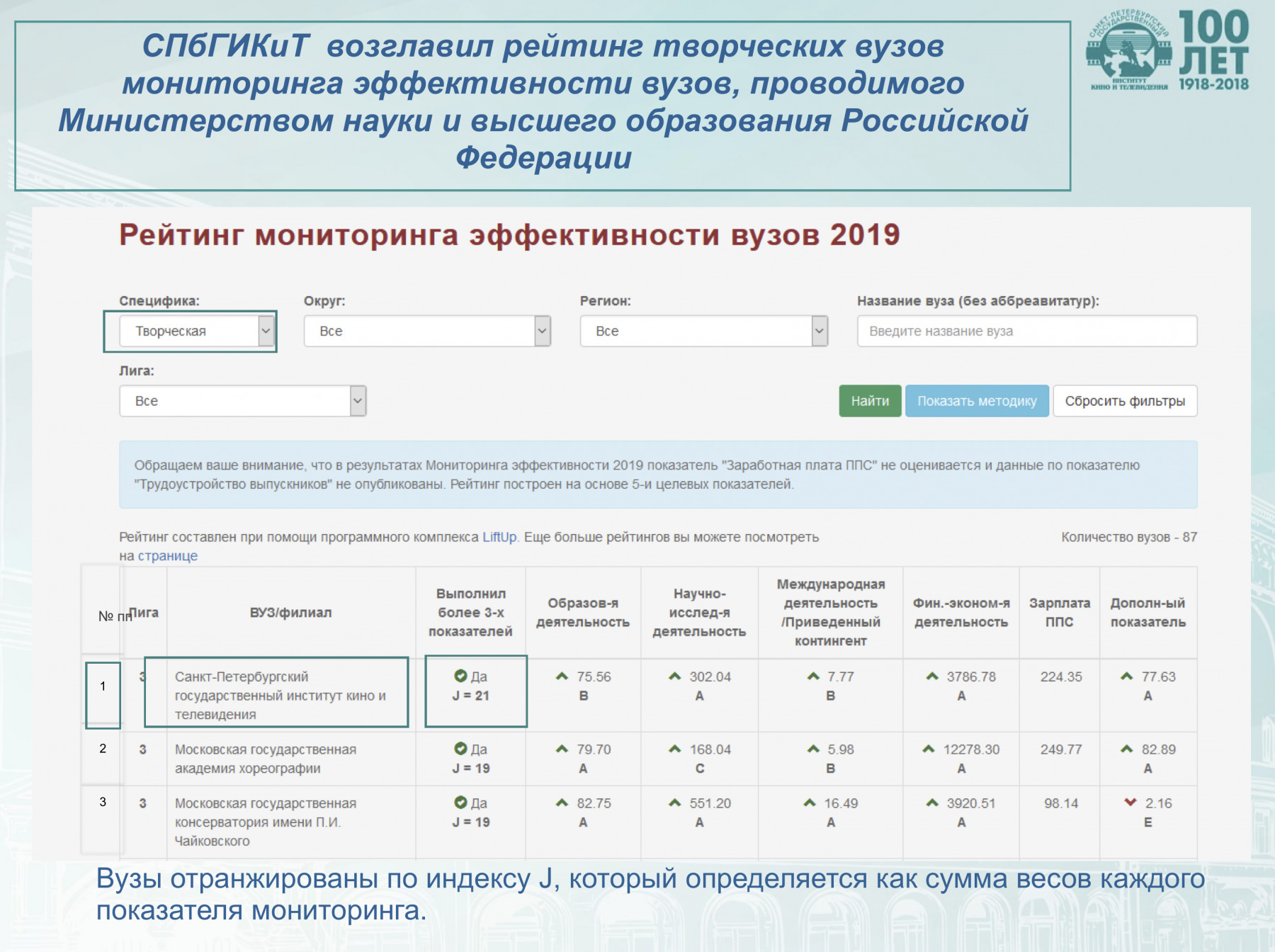Click the Научно-исслед-я деятельность column header
This screenshot has width=1275, height=952.
pos(699,613)
